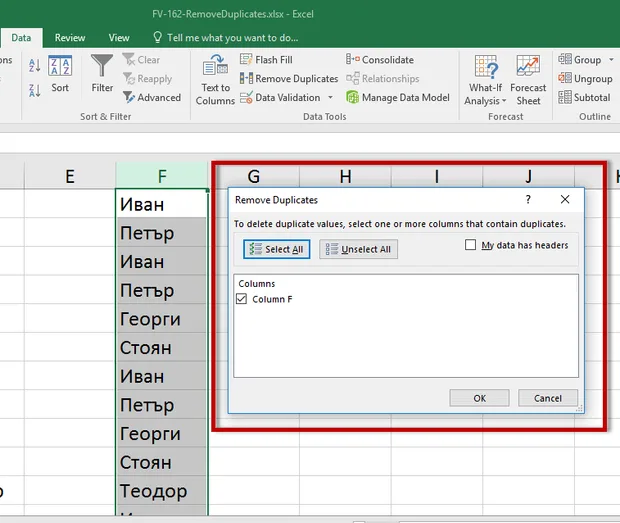Click the Select All button in dialog
This screenshot has height=523, width=620.
276,249
